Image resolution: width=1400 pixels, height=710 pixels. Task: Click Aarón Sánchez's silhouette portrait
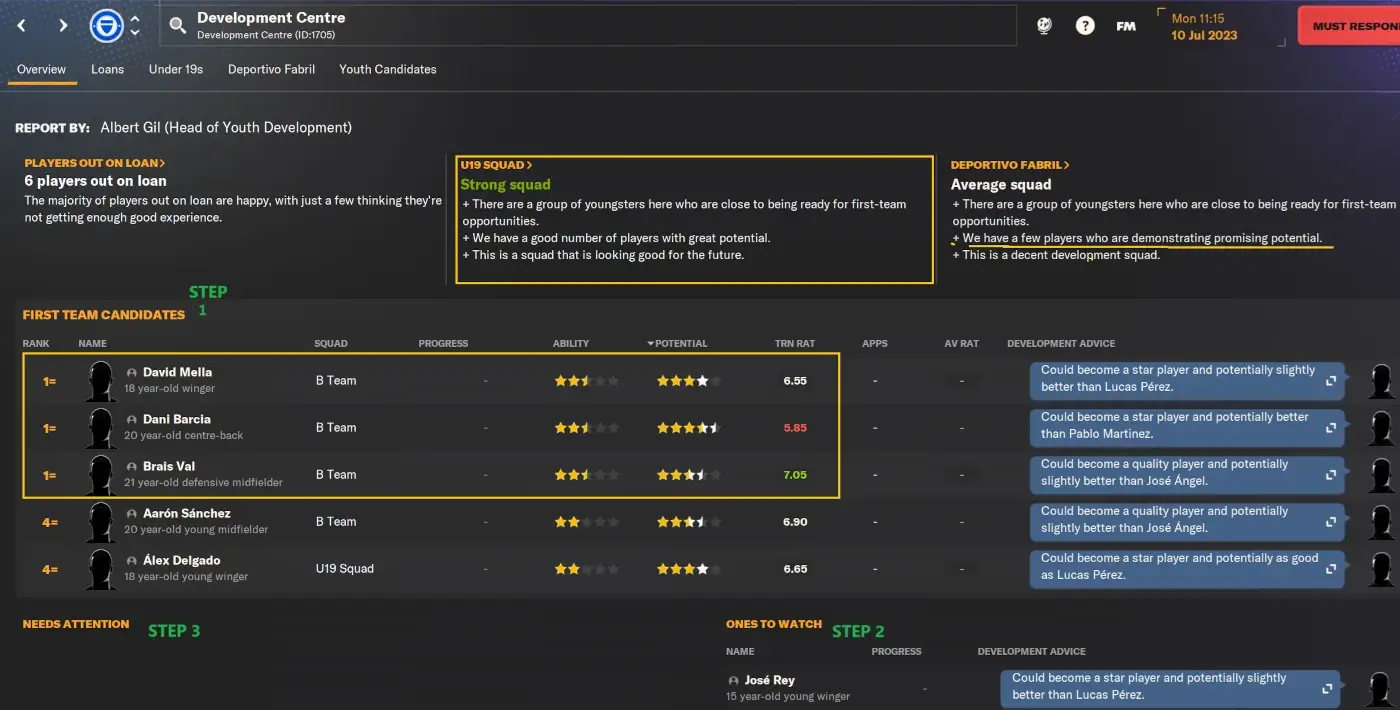pos(101,521)
